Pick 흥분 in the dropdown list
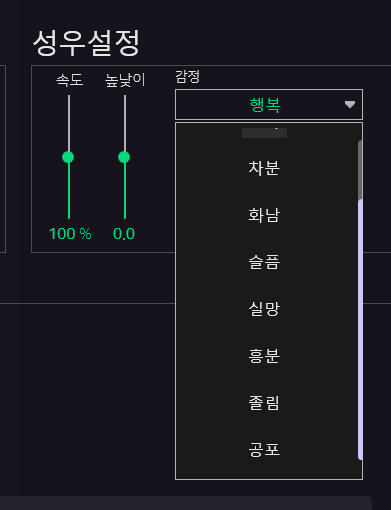 (x=264, y=356)
